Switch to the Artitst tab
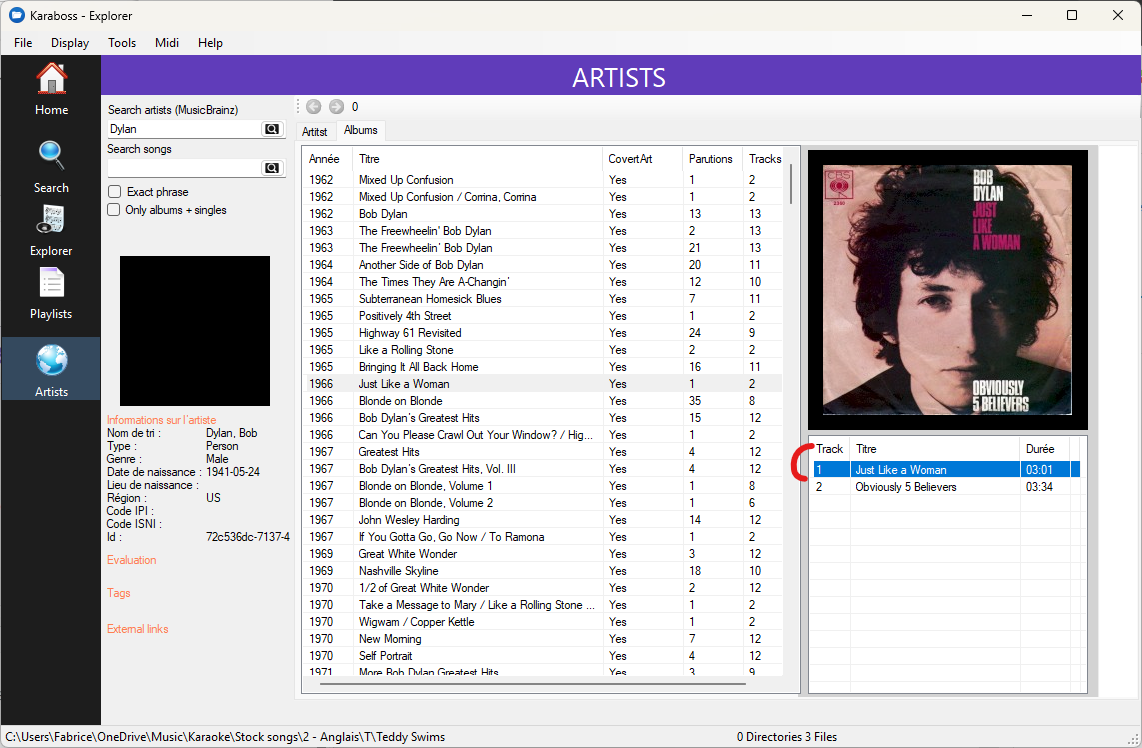This screenshot has height=748, width=1142. 315,131
